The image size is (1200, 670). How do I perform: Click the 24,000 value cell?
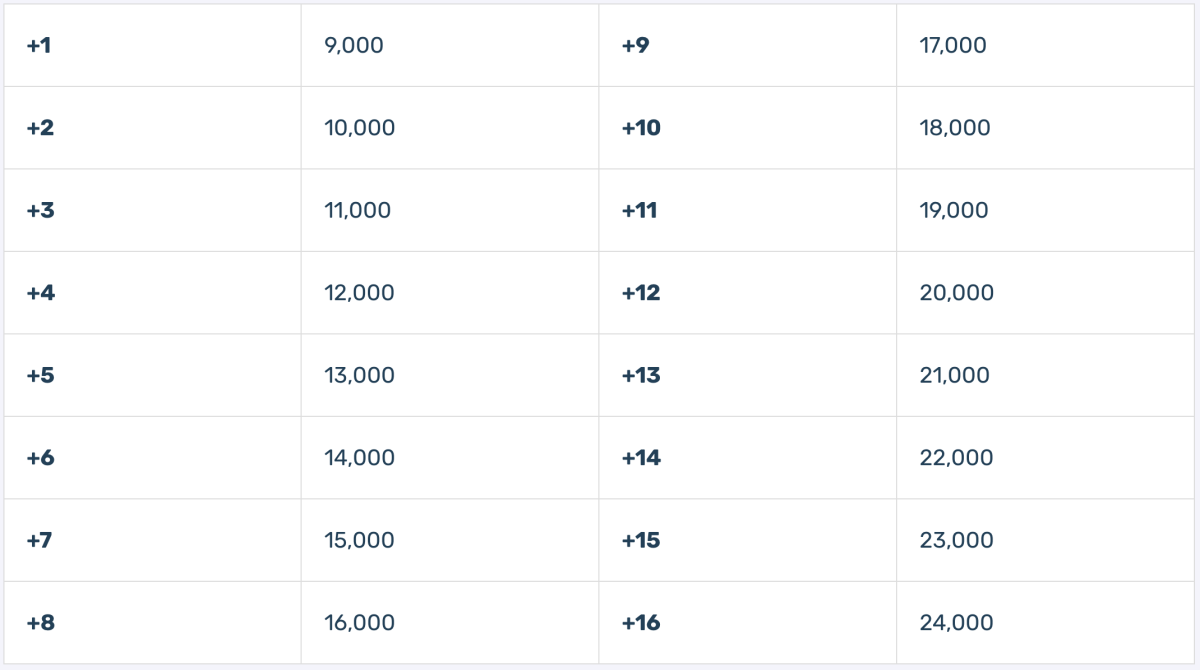[x=1046, y=623]
